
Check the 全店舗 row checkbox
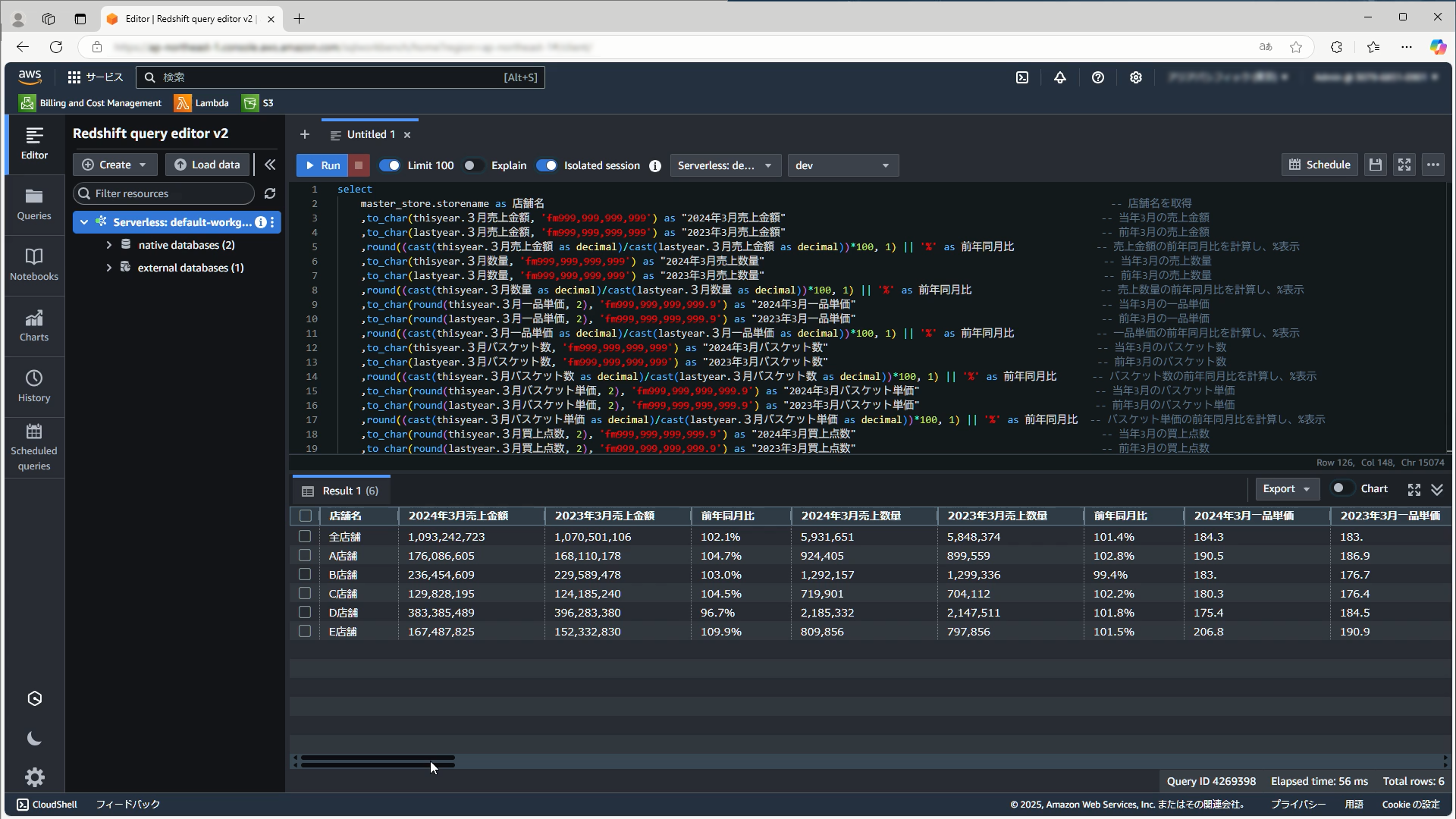305,536
